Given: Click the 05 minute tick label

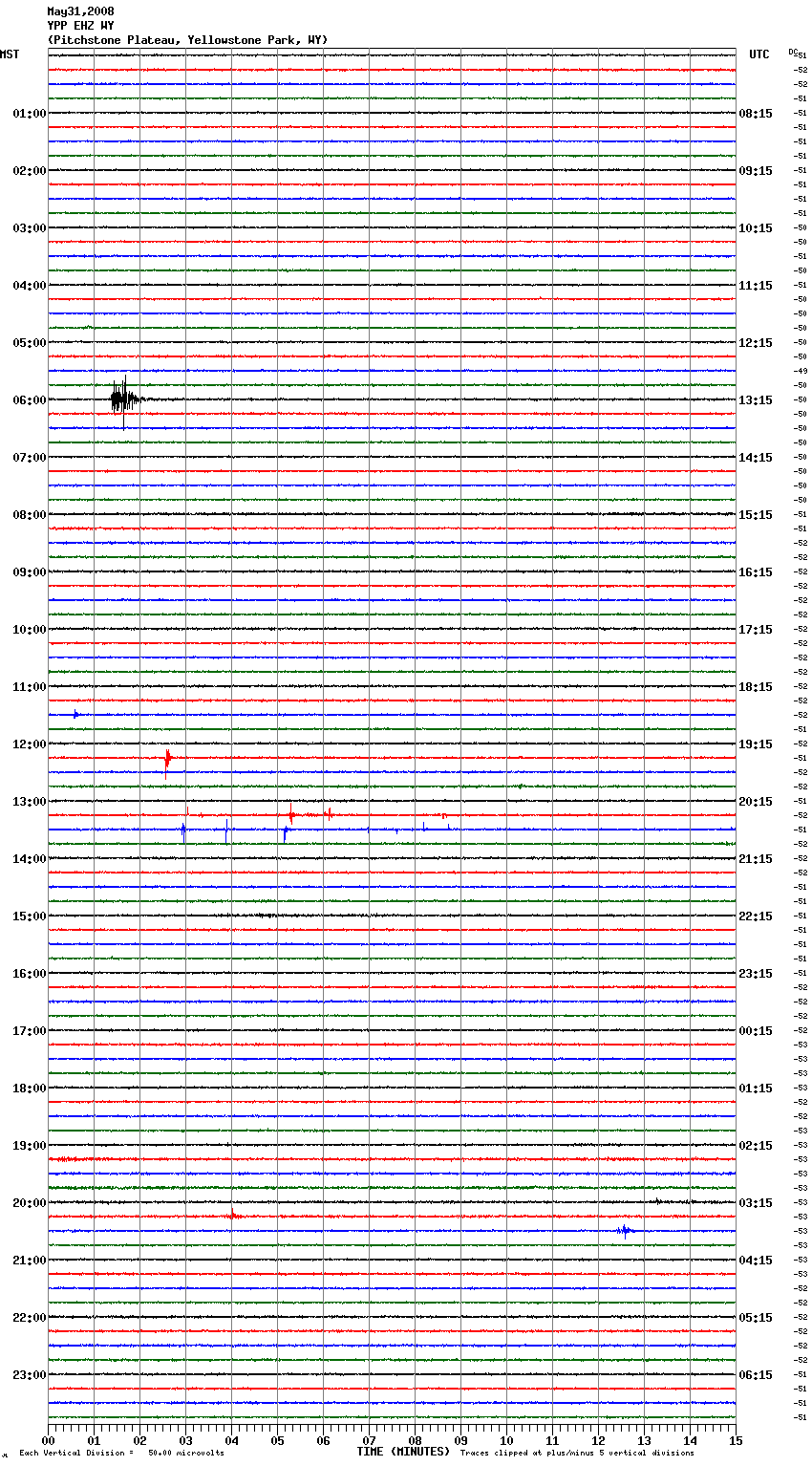Looking at the screenshot, I should 277,1440.
